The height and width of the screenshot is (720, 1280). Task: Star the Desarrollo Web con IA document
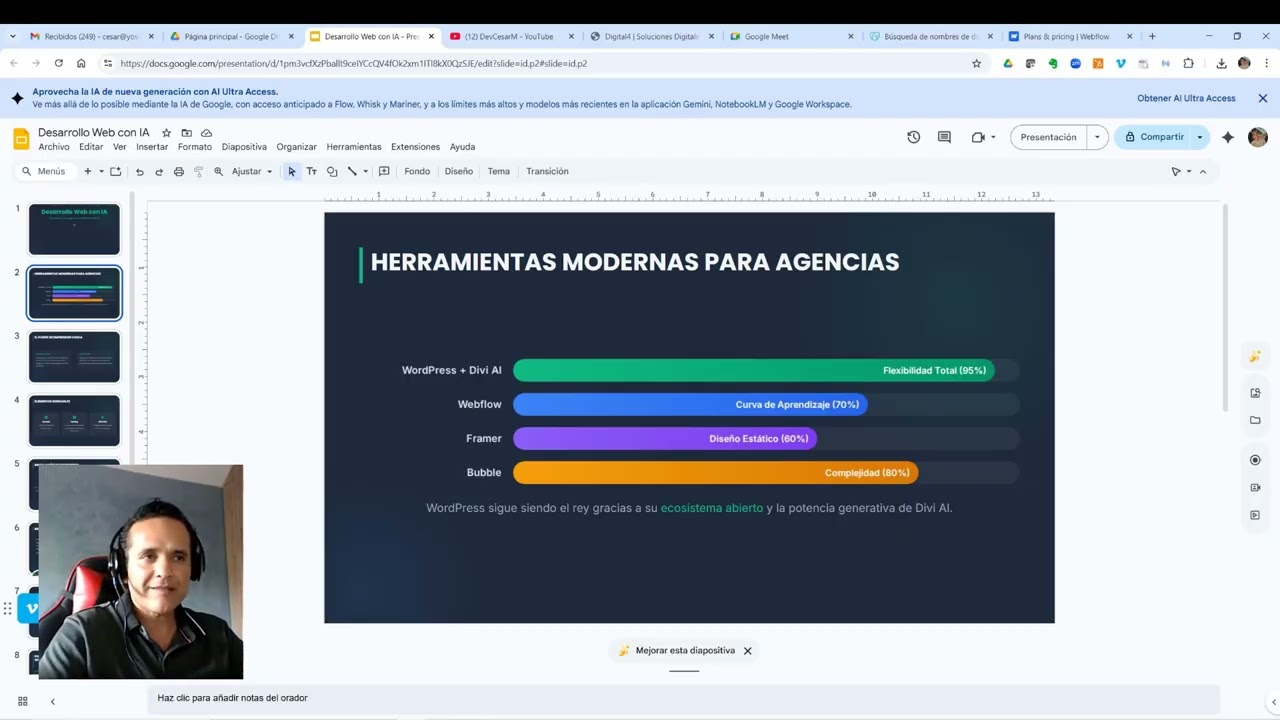(x=166, y=133)
